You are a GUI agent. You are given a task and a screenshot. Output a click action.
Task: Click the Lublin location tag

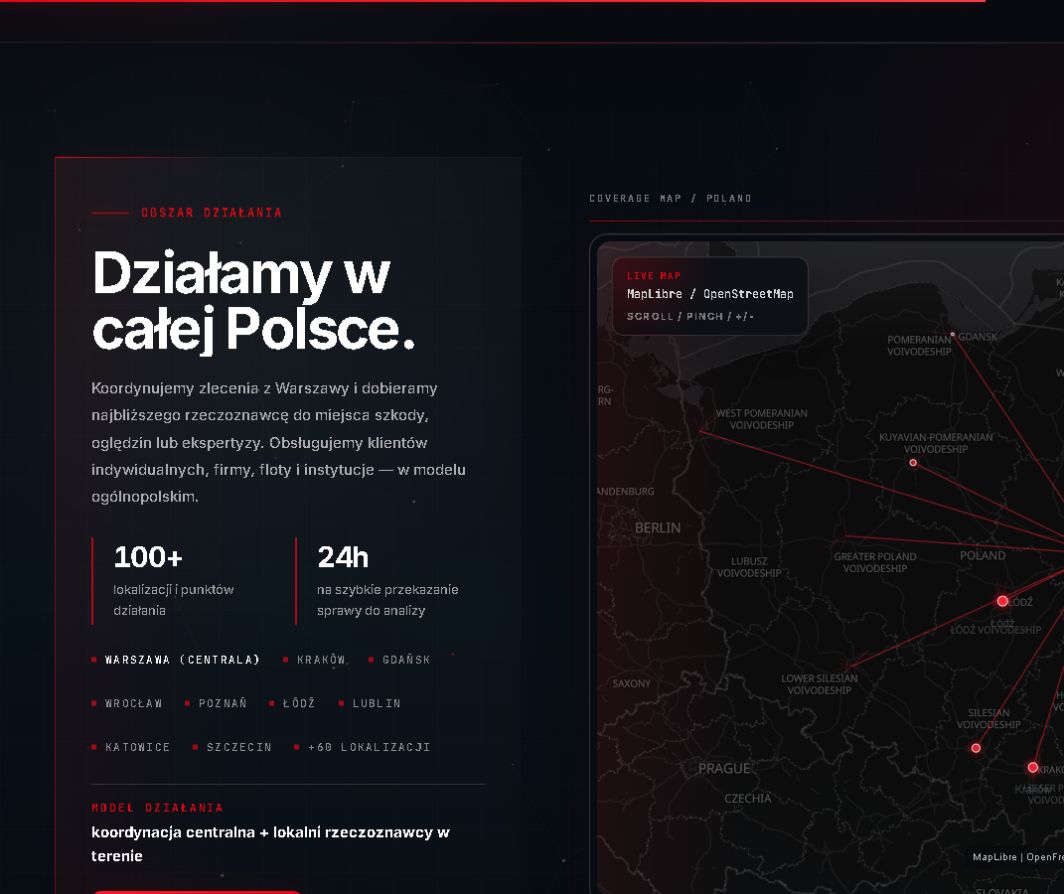[370, 703]
